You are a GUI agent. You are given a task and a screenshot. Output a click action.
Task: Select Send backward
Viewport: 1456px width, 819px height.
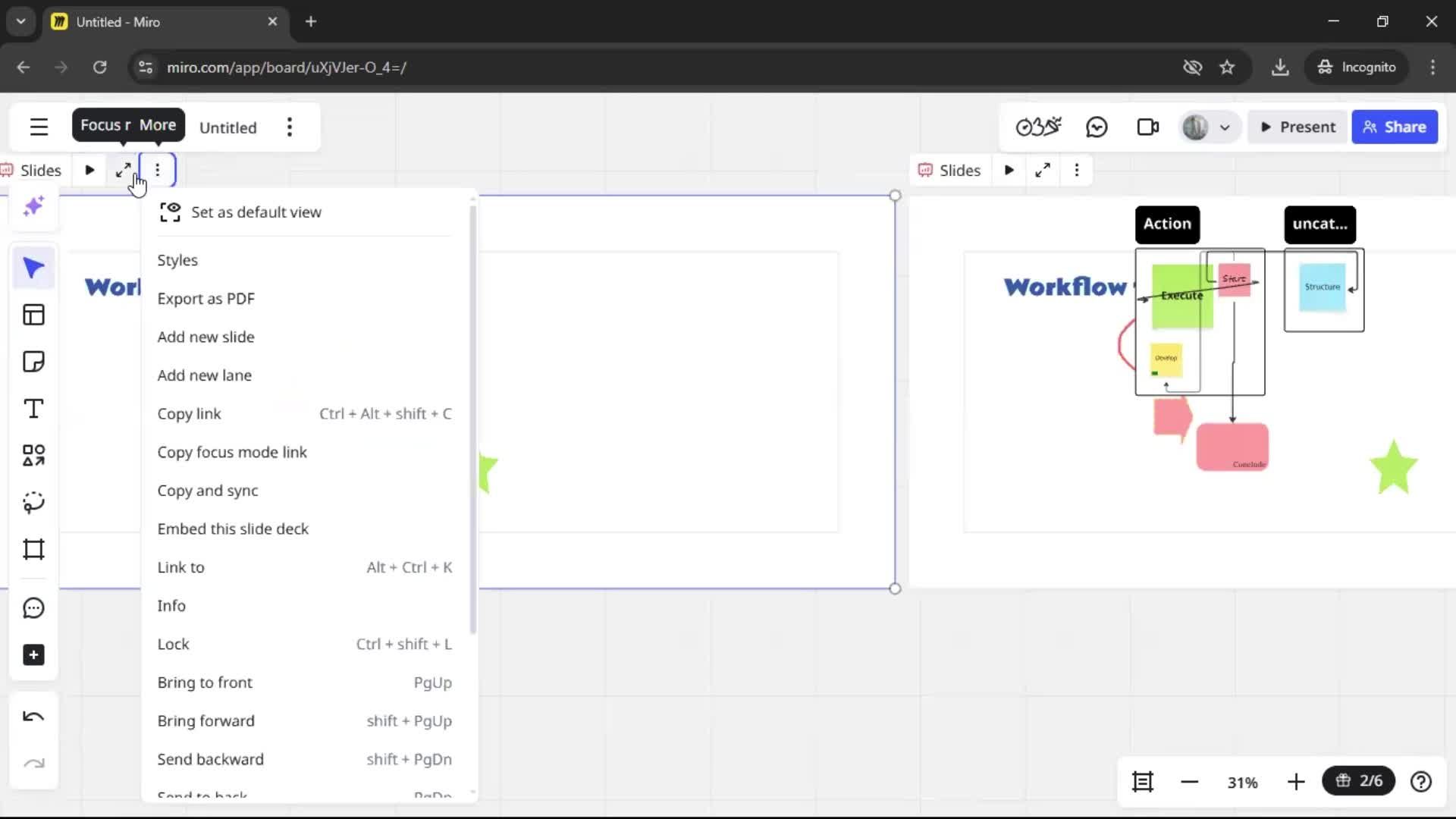[x=305, y=760]
